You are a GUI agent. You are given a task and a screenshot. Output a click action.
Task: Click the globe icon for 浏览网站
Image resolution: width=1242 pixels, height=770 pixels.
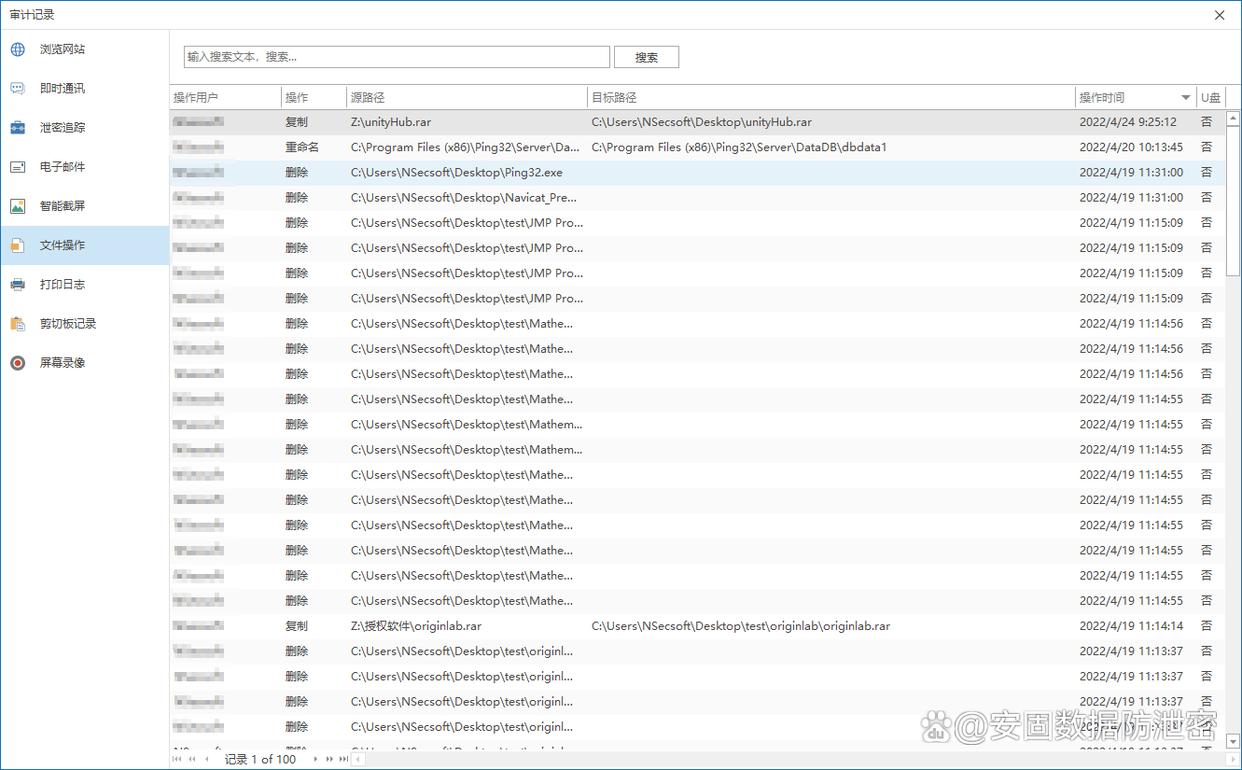[x=18, y=49]
